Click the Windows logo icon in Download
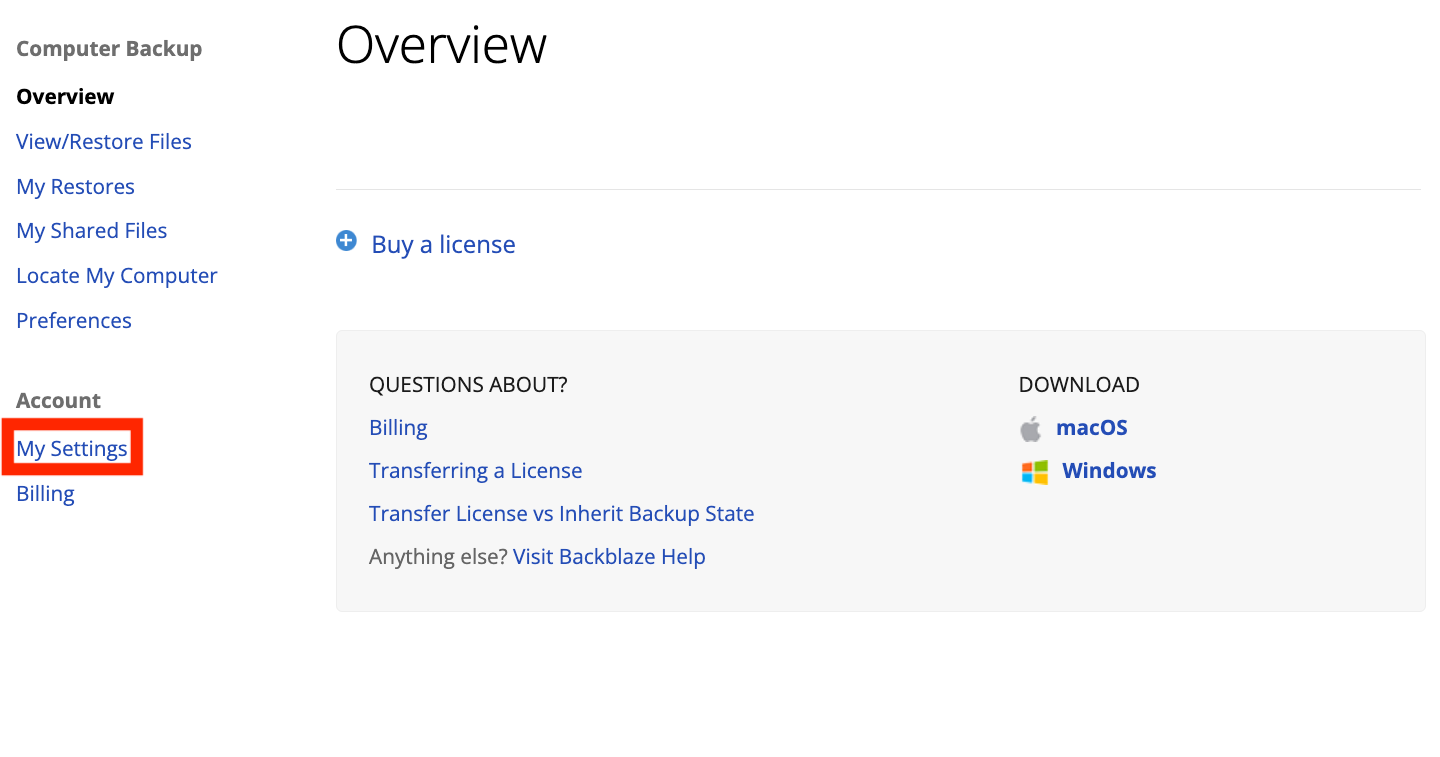The image size is (1440, 757). coord(1034,472)
